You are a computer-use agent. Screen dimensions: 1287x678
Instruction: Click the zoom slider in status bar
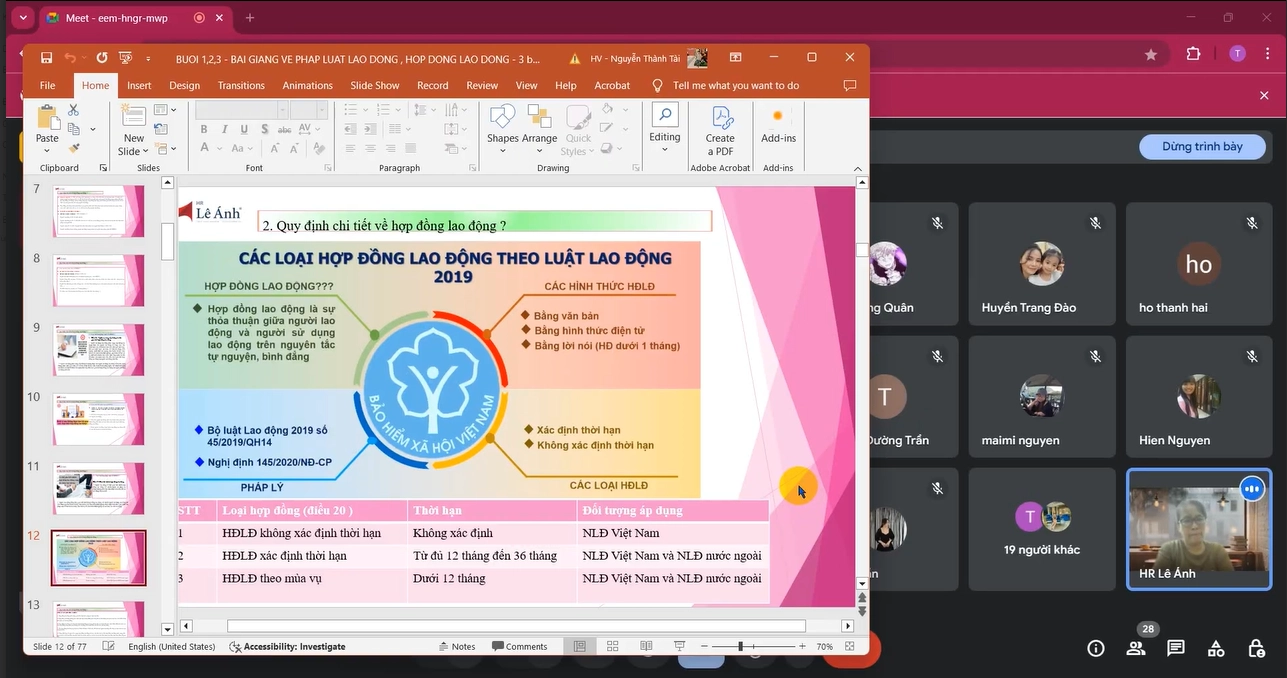pos(741,647)
